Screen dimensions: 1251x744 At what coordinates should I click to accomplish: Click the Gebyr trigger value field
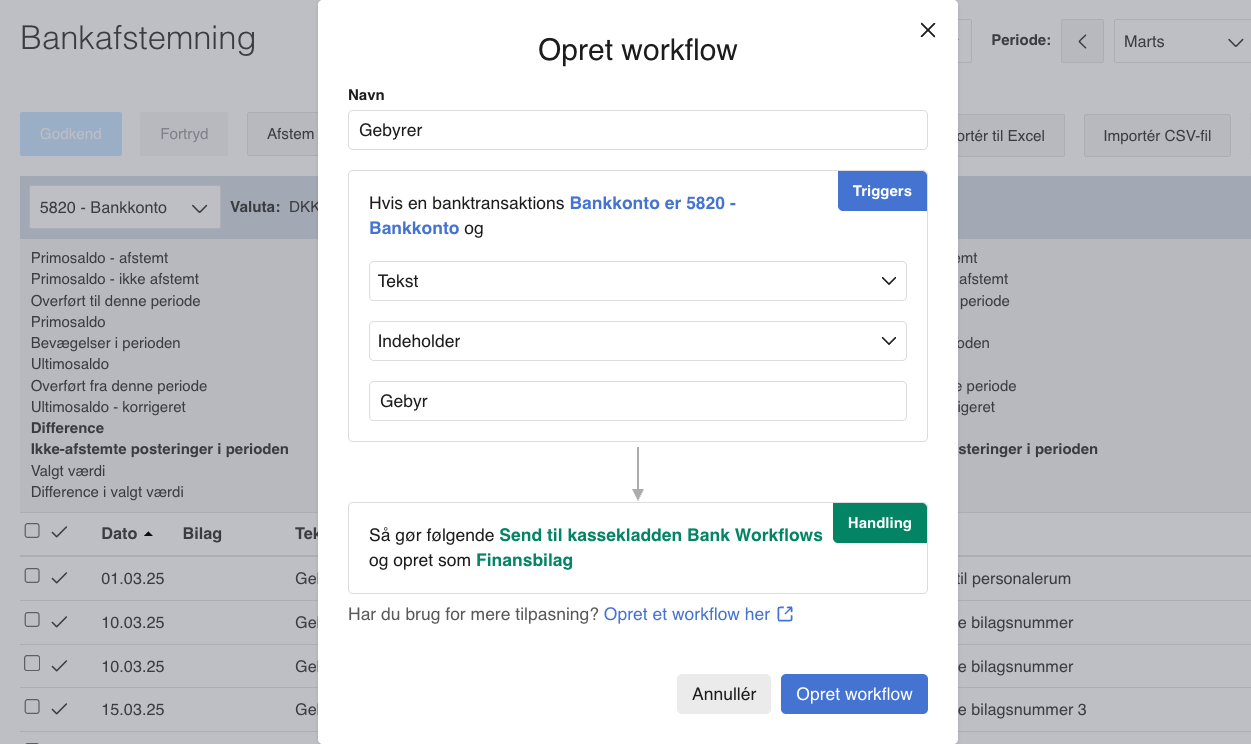coord(637,401)
